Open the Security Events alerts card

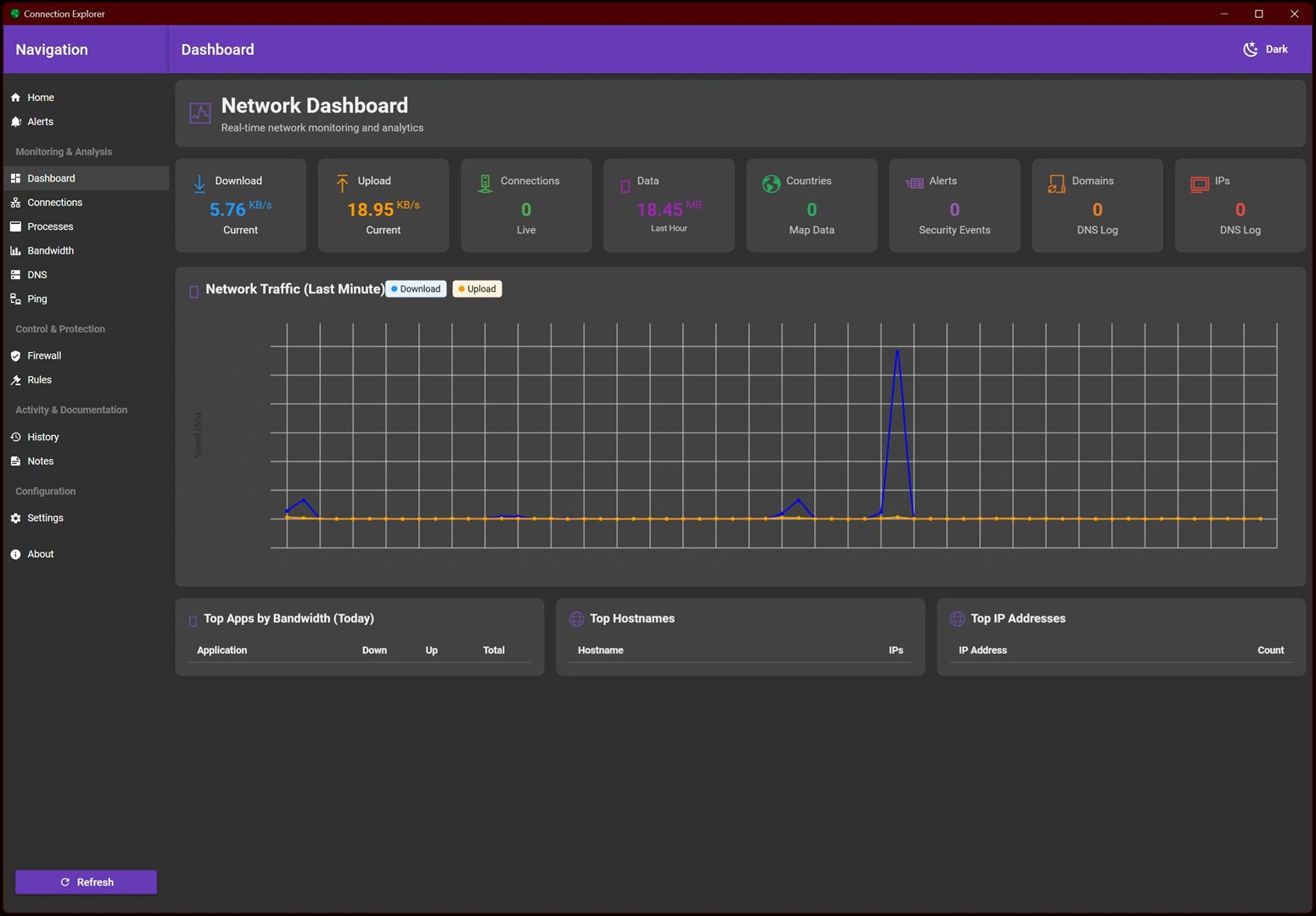[954, 206]
